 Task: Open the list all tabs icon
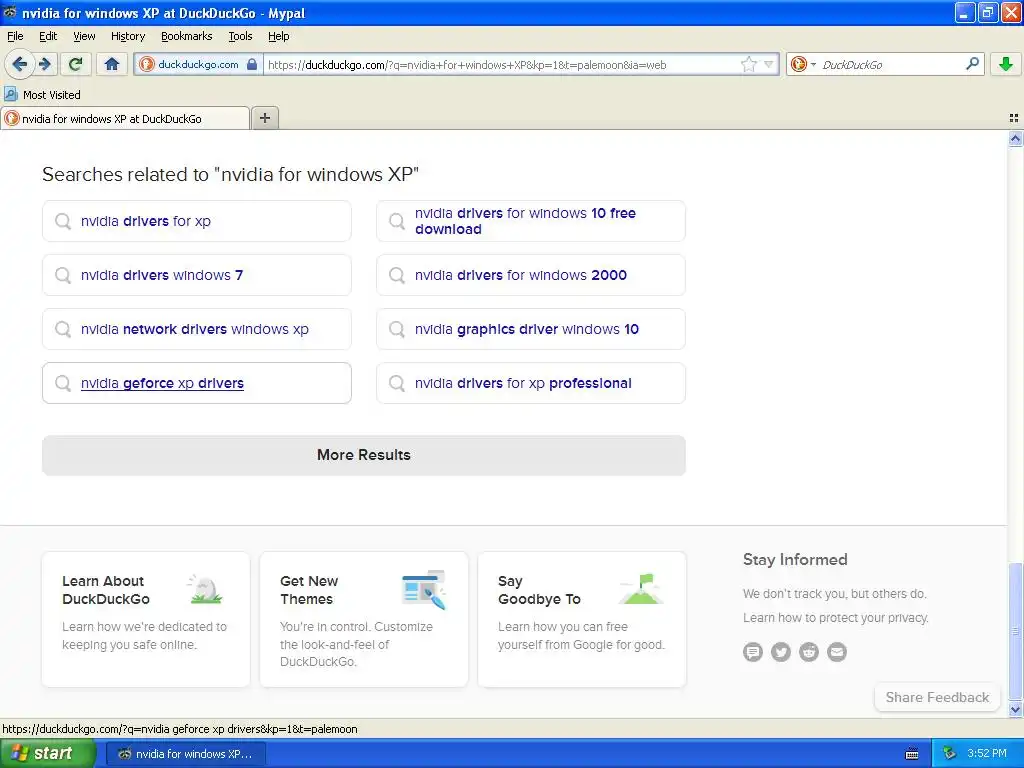click(1014, 118)
